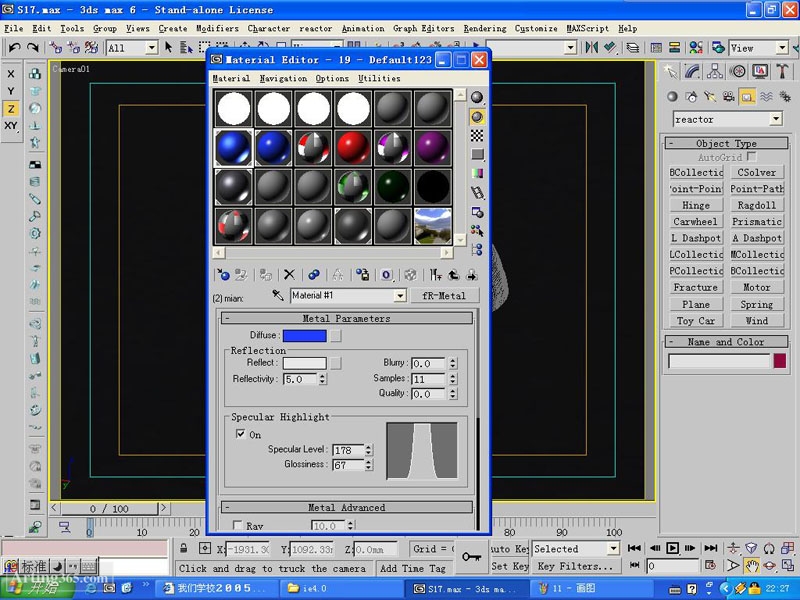Viewport: 800px width, 600px height.
Task: Open the Motion panel tab icon
Action: 737,71
